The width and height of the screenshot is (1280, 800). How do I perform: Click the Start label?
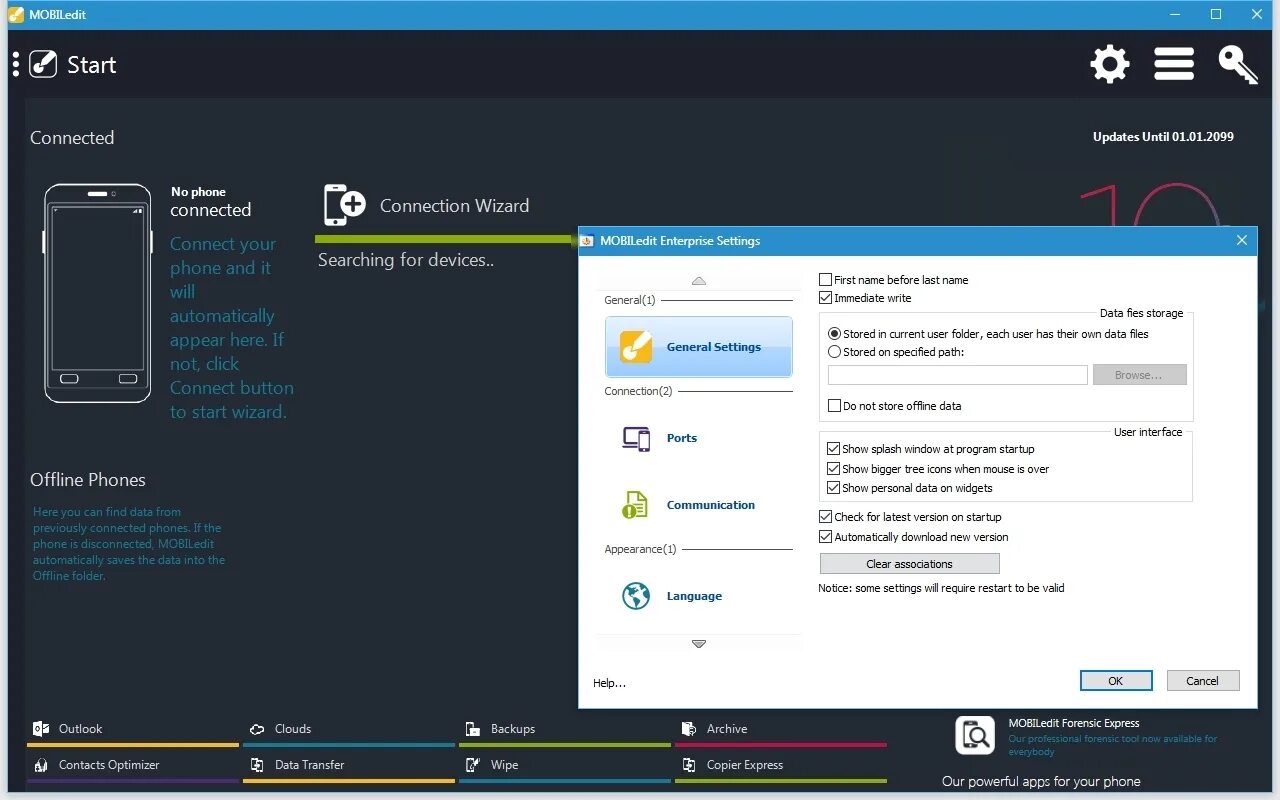click(91, 65)
